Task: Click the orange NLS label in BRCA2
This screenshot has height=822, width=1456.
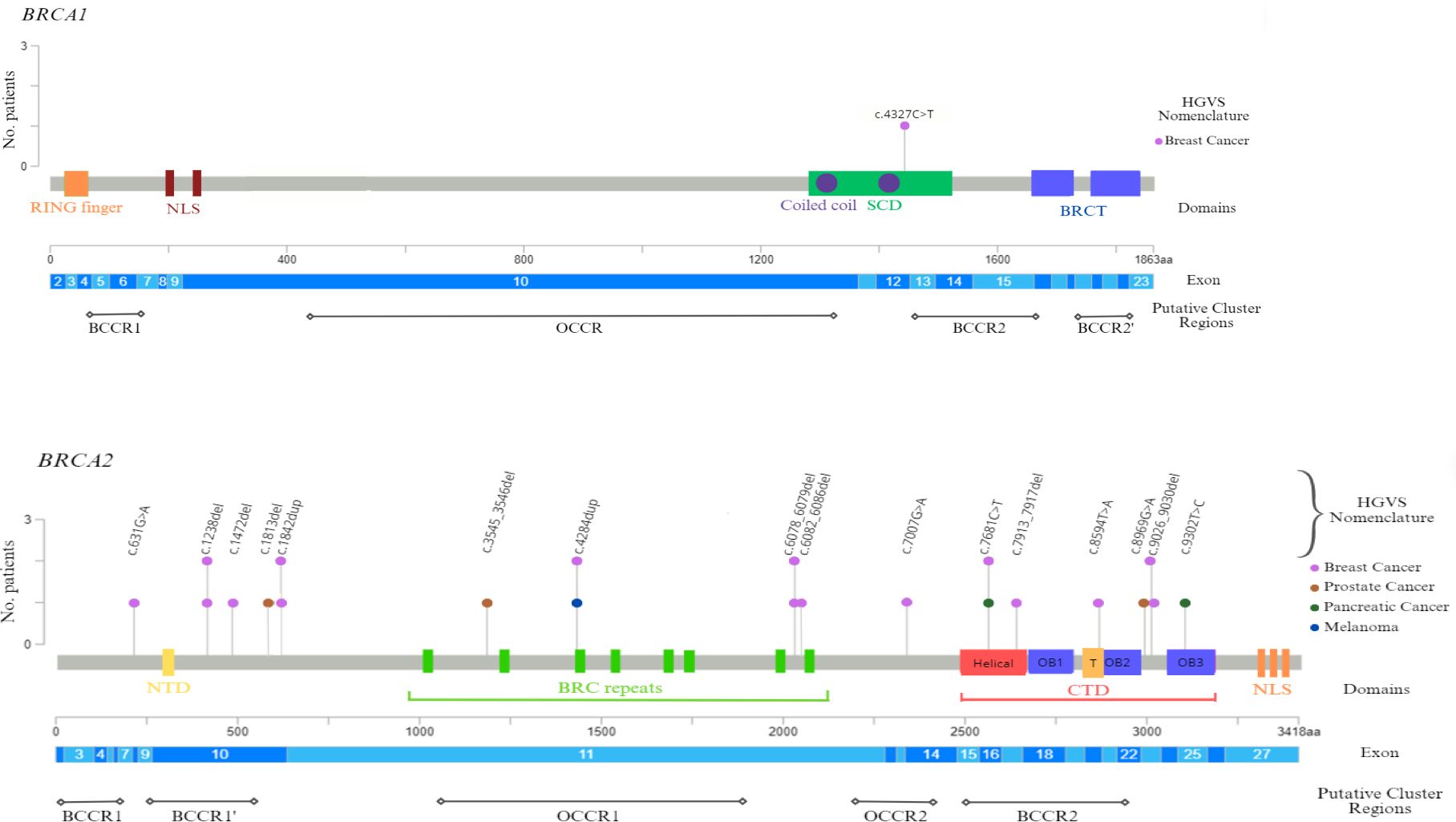Action: click(x=1272, y=690)
